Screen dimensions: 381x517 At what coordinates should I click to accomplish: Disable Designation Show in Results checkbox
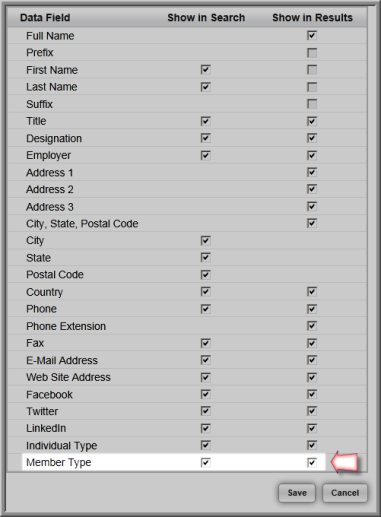click(312, 138)
